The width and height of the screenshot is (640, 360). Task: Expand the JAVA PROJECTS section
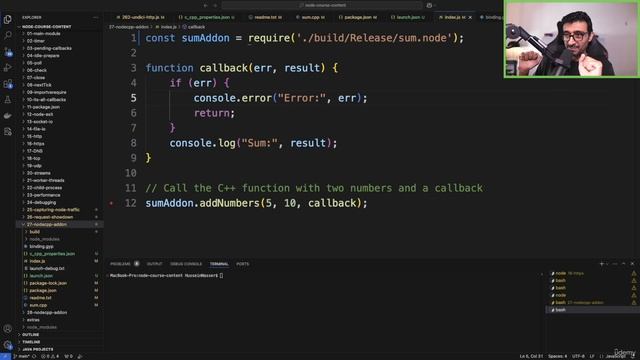38,349
